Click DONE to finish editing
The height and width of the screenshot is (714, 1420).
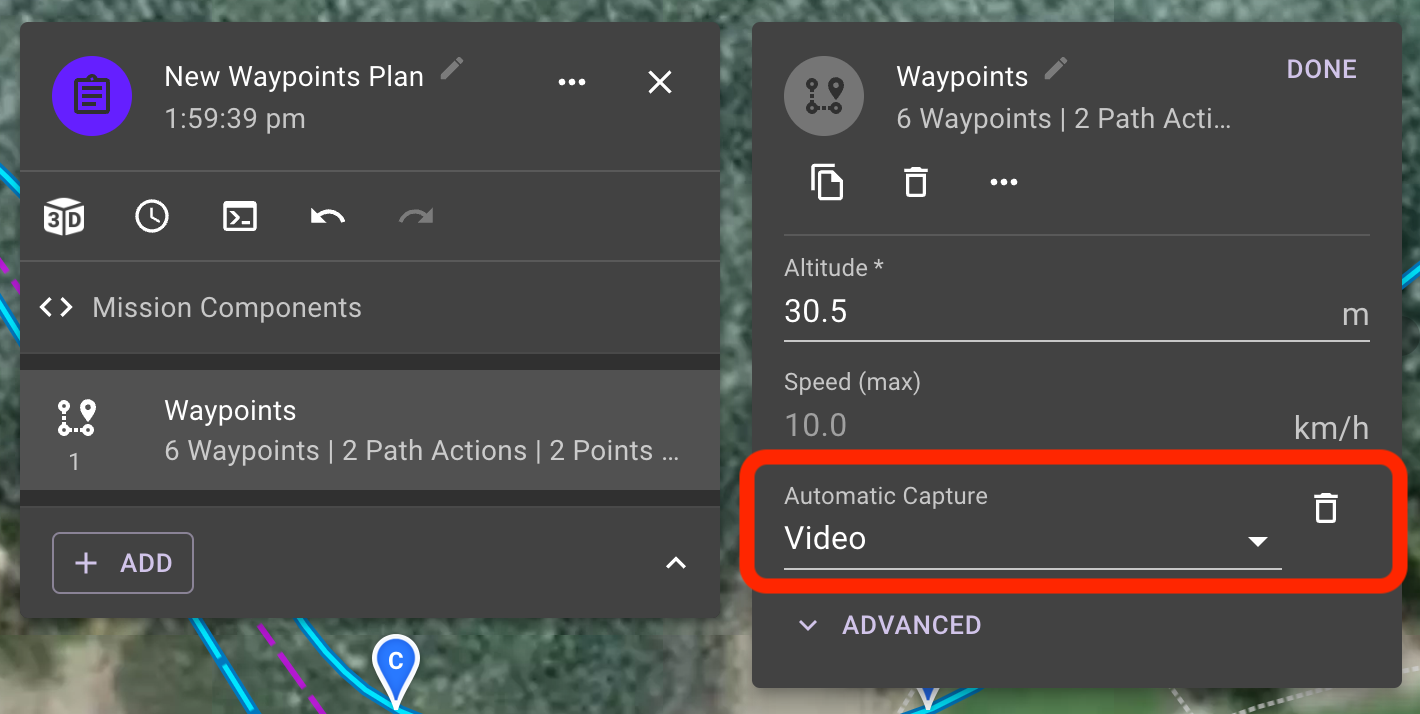1322,69
